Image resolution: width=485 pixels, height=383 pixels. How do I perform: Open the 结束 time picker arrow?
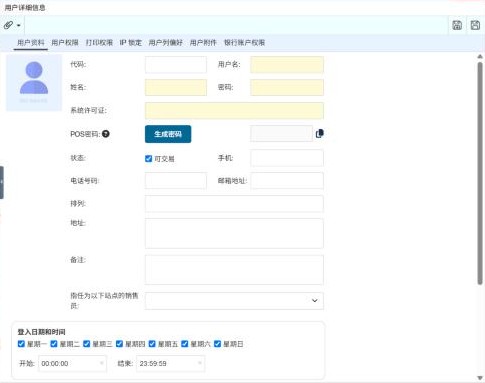(x=200, y=363)
